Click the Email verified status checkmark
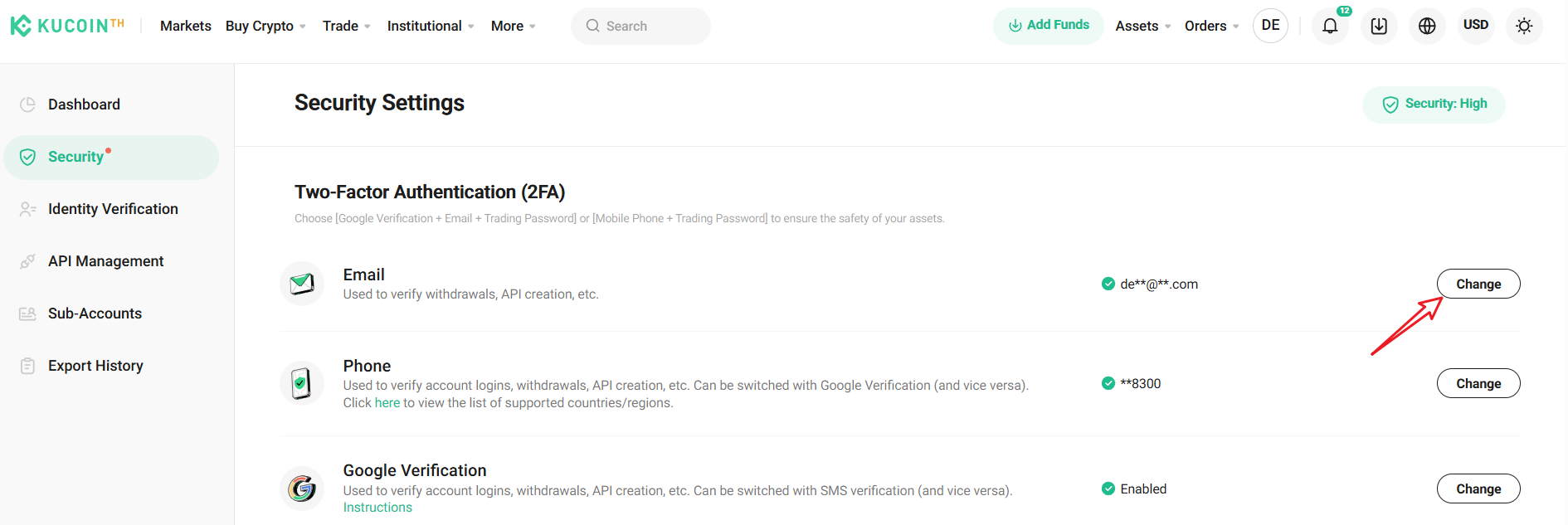Viewport: 1568px width, 525px height. click(1108, 283)
